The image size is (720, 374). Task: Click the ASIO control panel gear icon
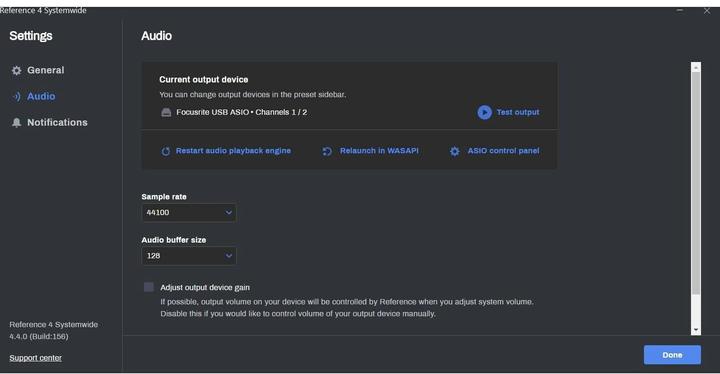[455, 151]
